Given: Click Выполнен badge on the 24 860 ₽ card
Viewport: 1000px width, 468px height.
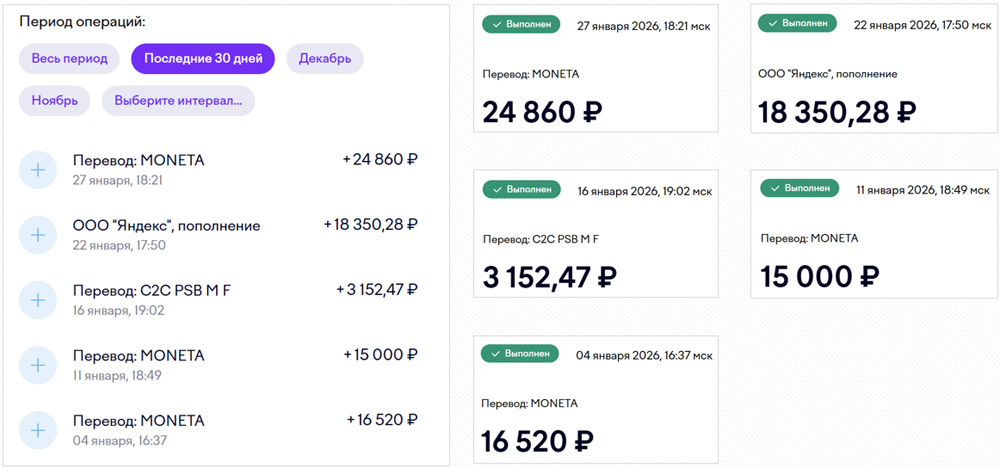Looking at the screenshot, I should point(521,24).
